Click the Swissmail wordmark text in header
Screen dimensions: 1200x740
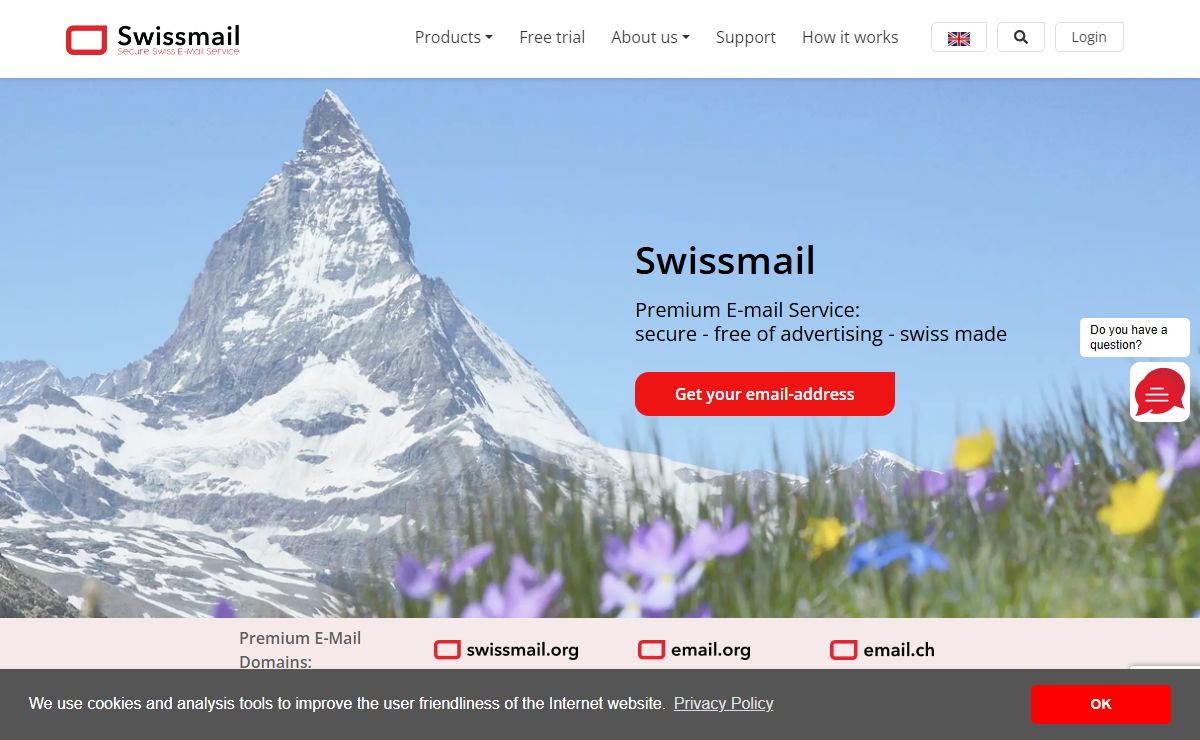tap(179, 36)
